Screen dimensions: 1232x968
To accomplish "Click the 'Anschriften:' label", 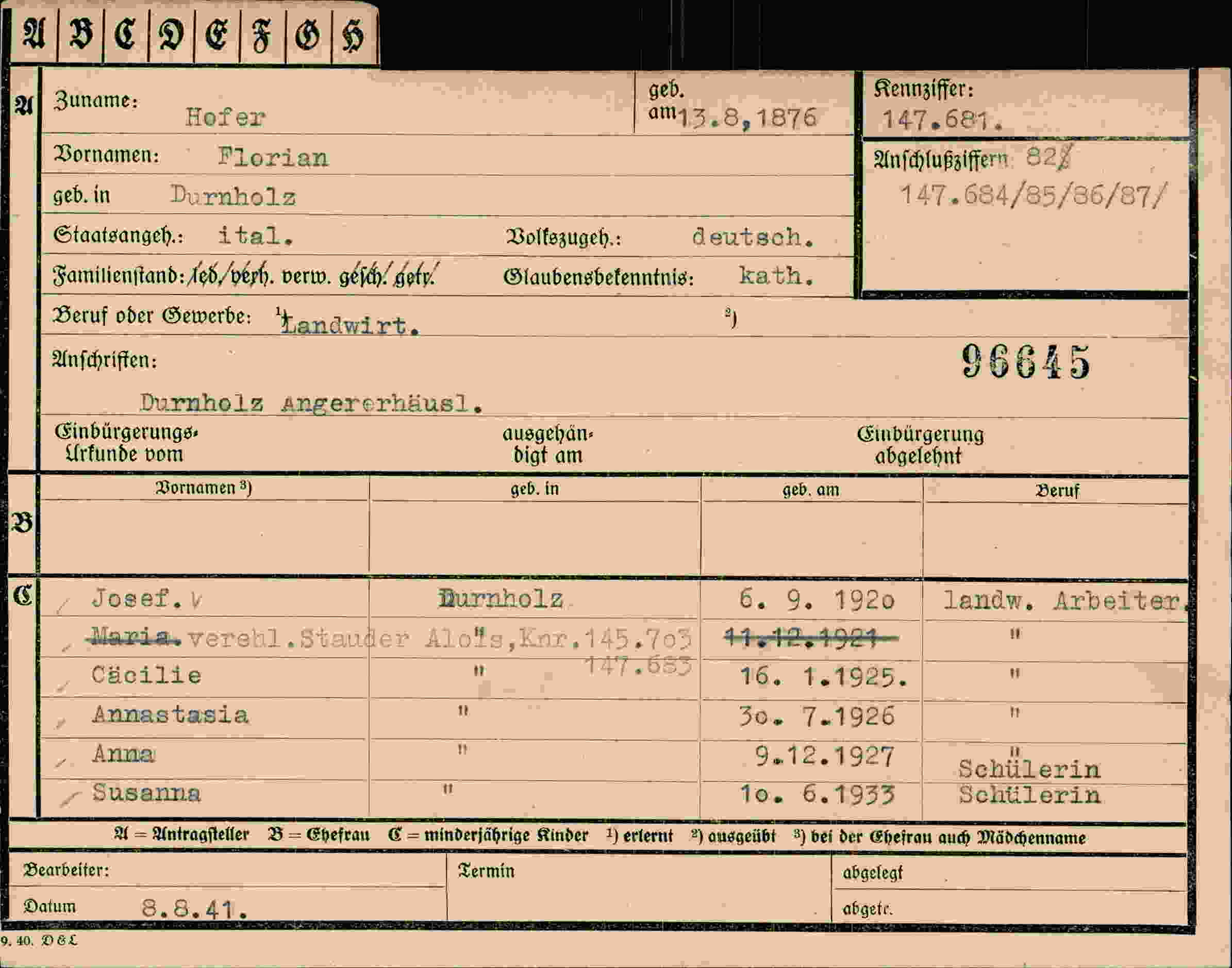I will [105, 360].
